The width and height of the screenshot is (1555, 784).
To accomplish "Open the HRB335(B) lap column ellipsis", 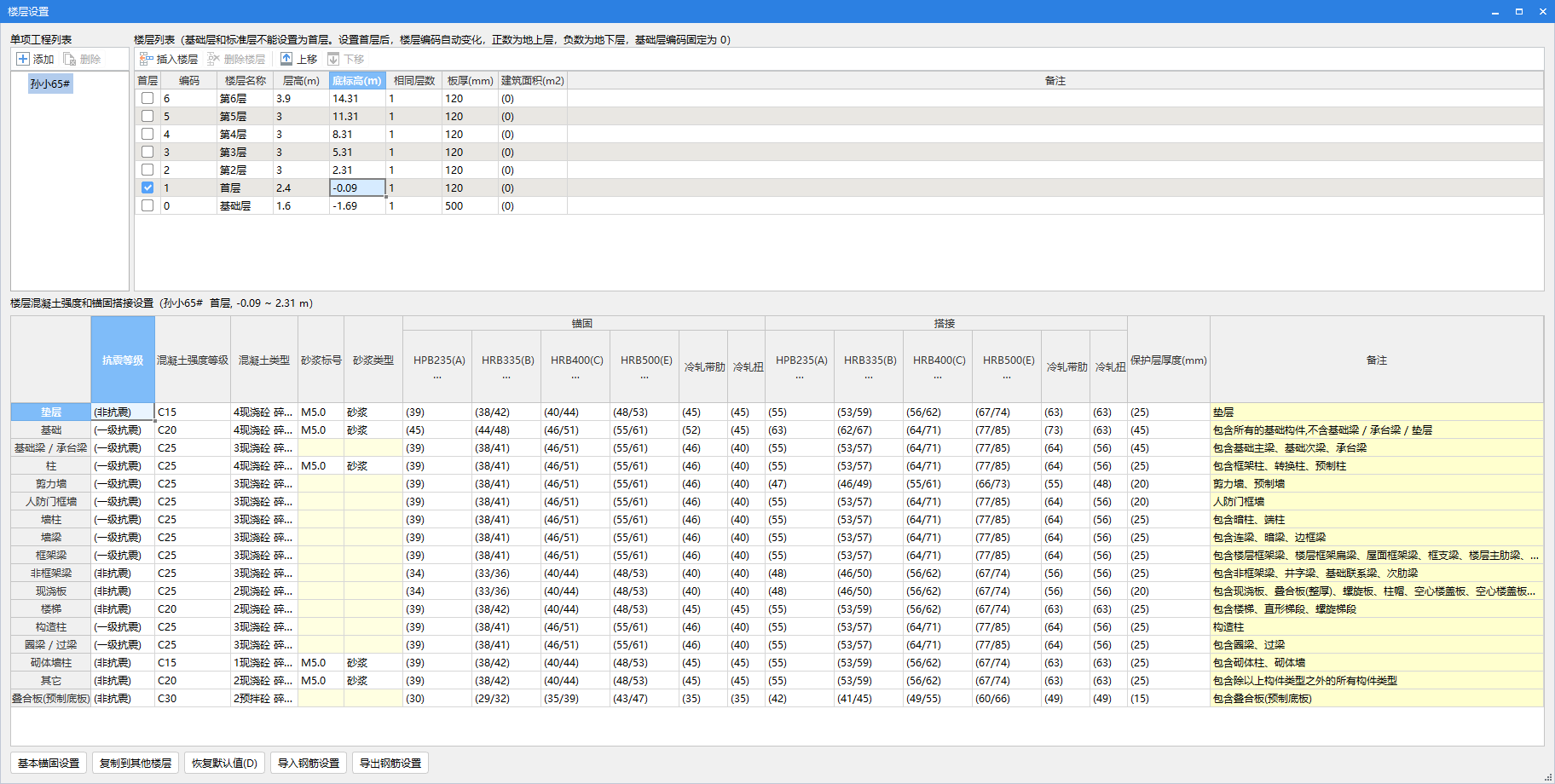I will coord(869,377).
